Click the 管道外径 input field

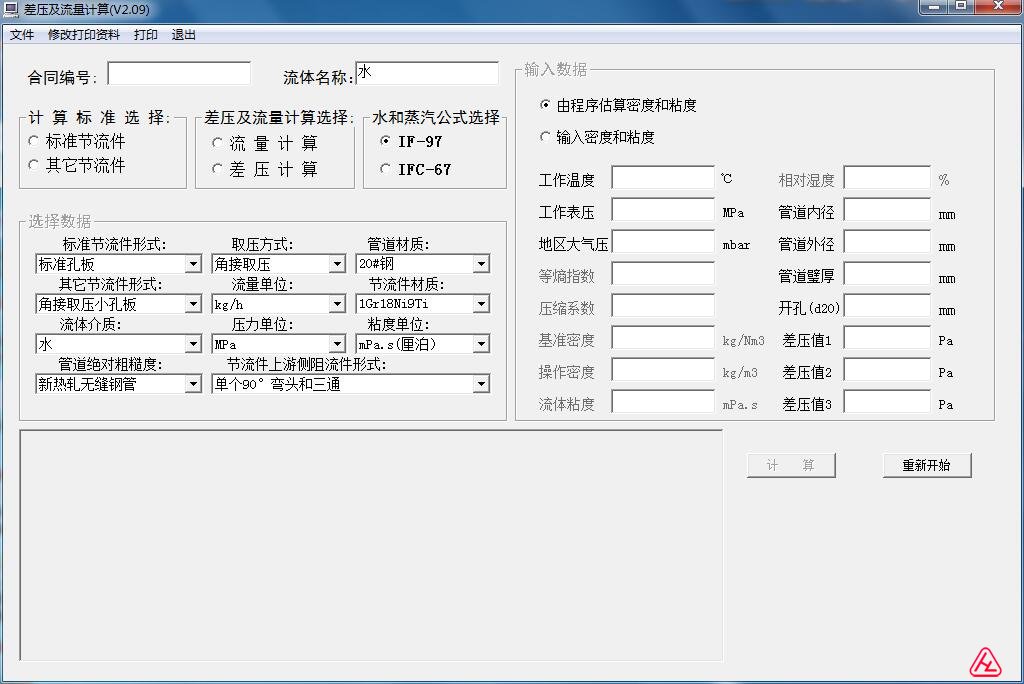[887, 242]
